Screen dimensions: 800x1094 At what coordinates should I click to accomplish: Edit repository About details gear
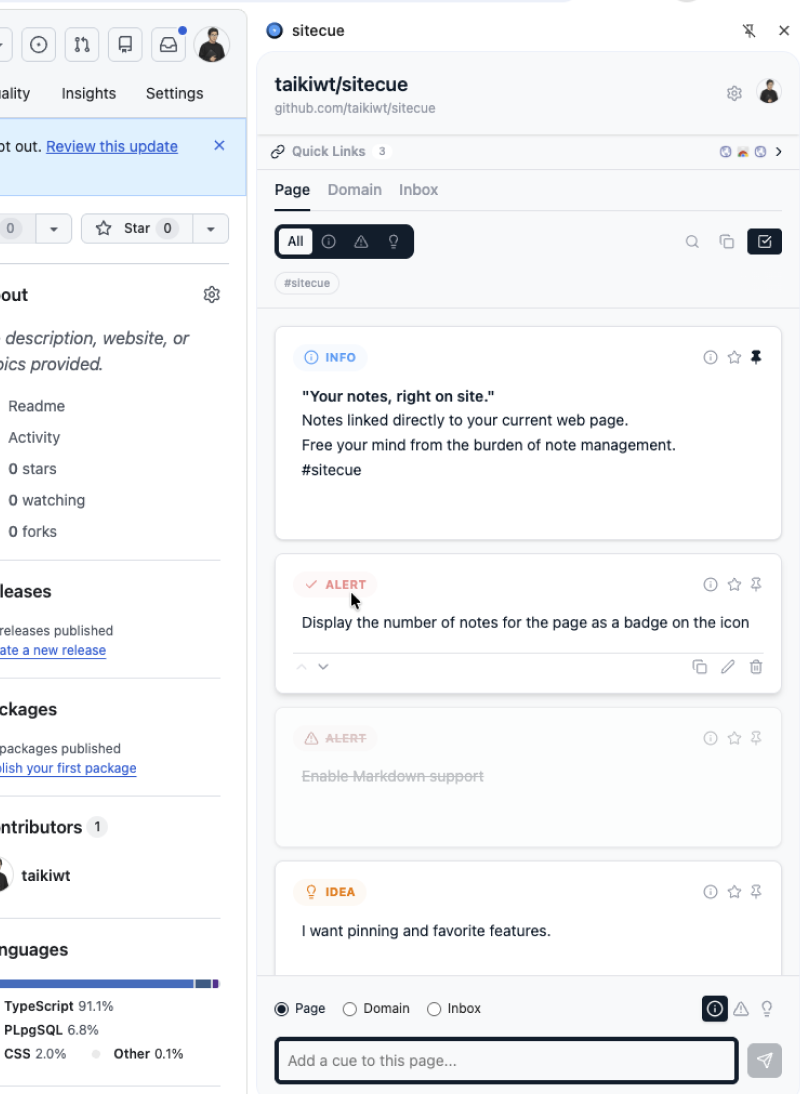point(211,294)
